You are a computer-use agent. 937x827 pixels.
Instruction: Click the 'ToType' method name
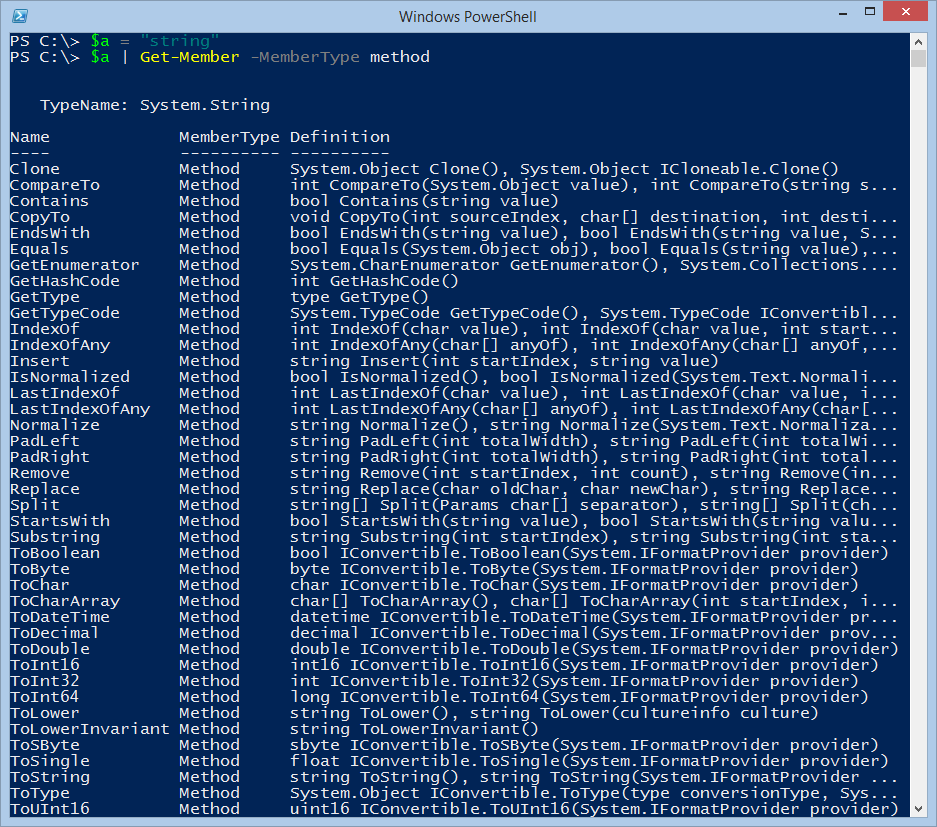[x=40, y=794]
